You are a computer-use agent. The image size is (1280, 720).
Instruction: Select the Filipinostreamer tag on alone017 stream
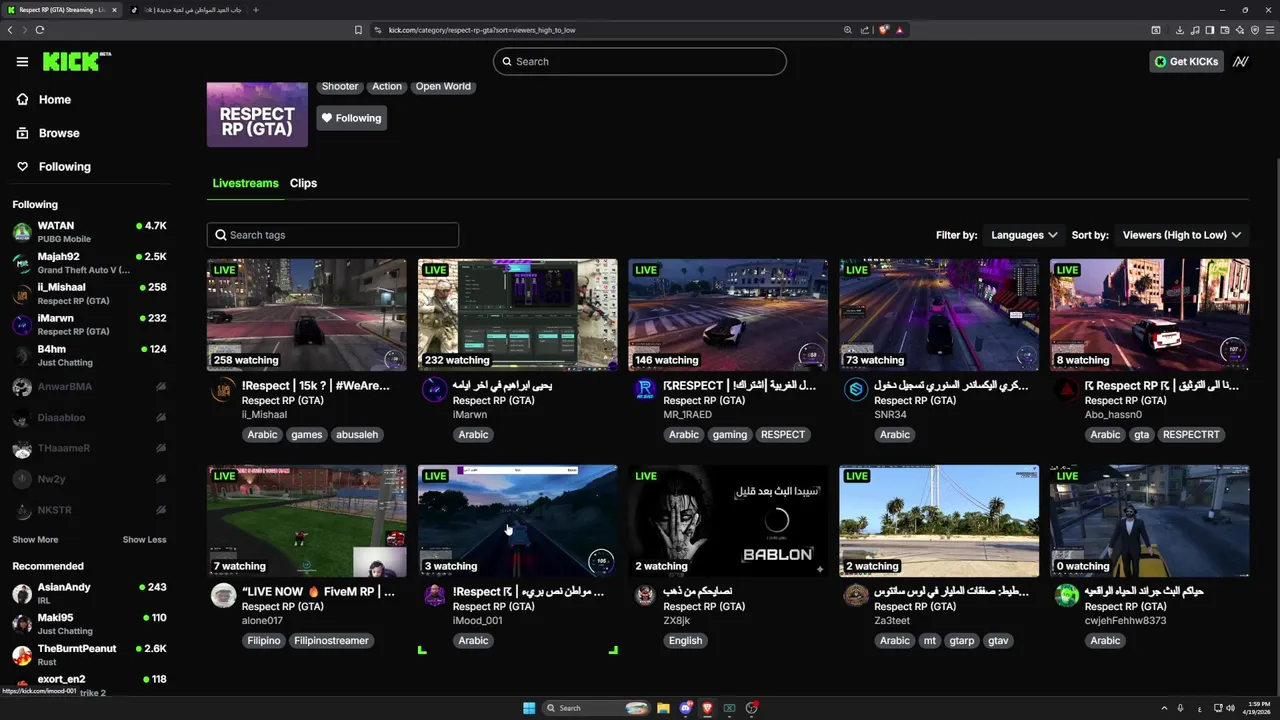(331, 641)
